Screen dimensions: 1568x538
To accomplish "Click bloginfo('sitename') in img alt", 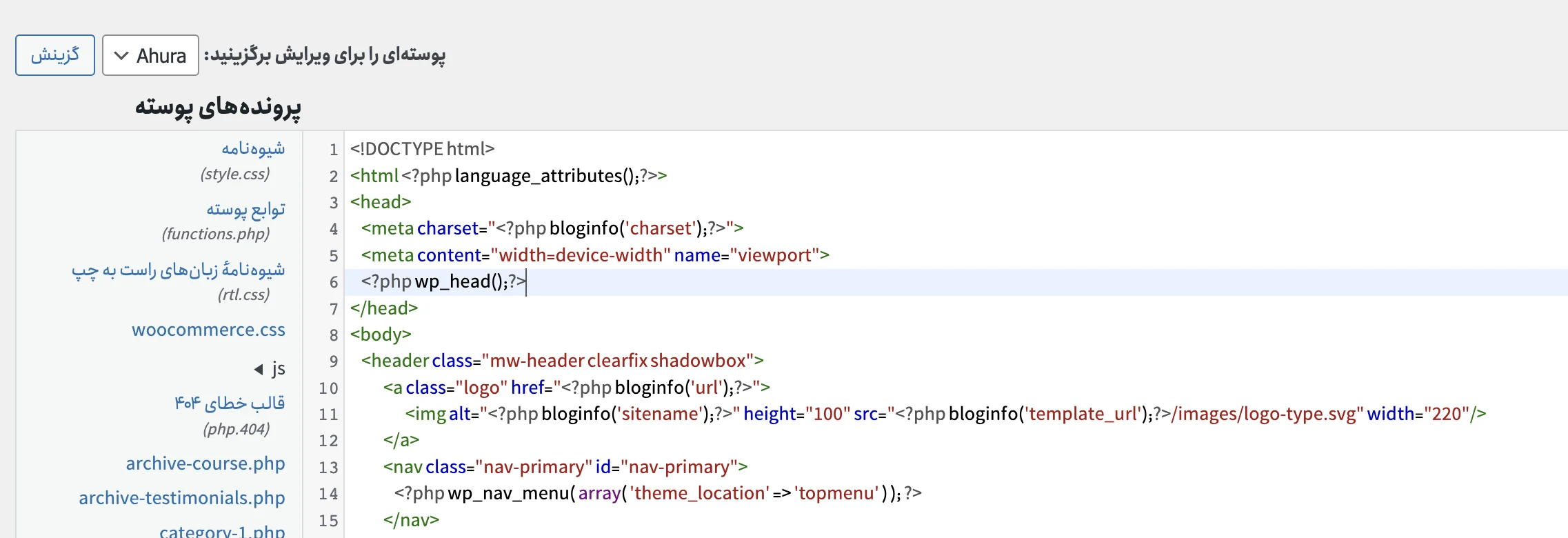I will pyautogui.click(x=627, y=414).
